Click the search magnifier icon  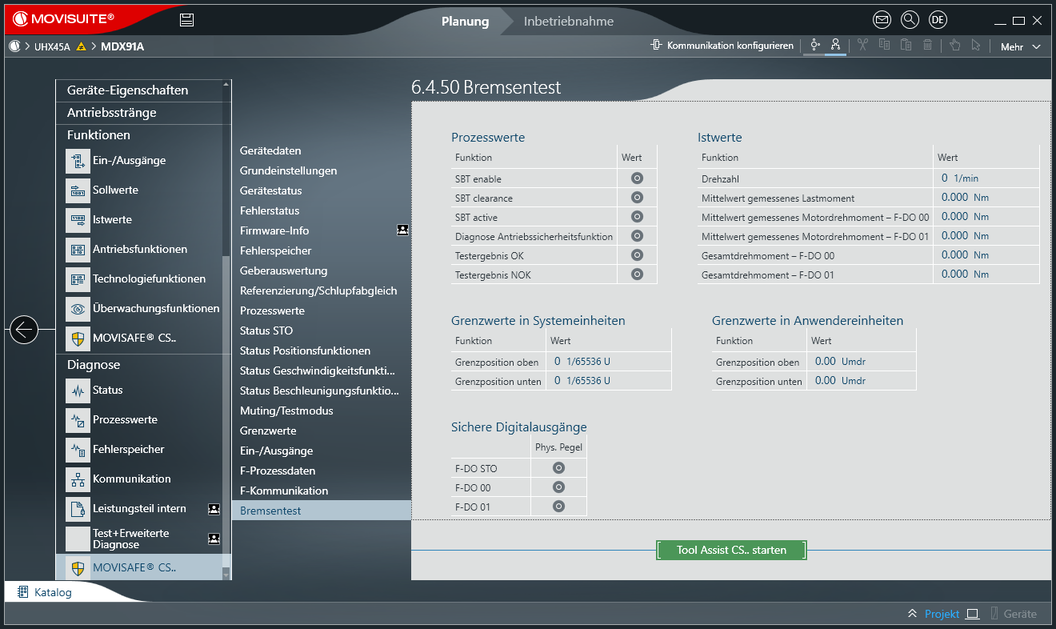(x=910, y=20)
